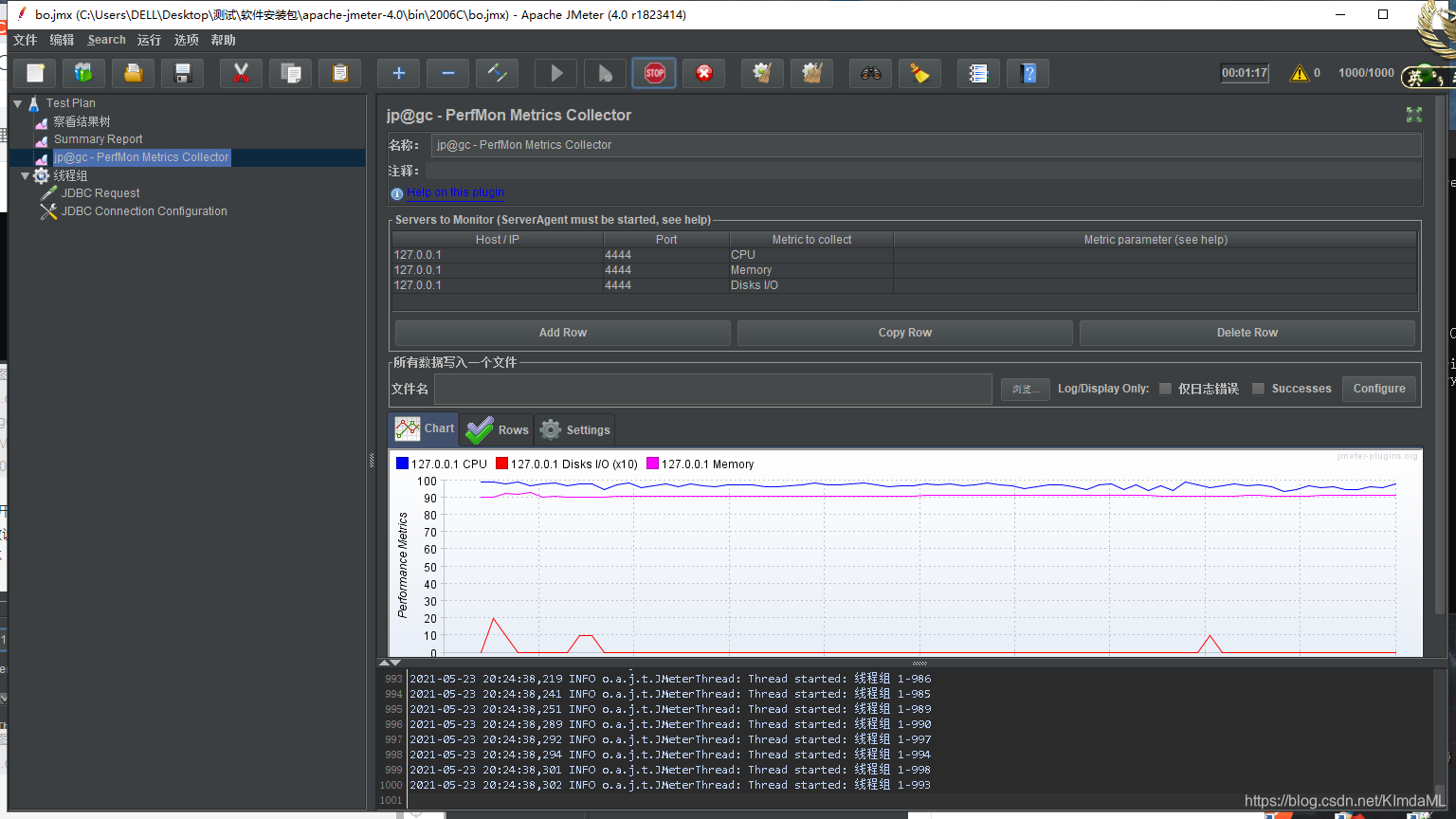Clear all results with double broom icon
The width and height of the screenshot is (1456, 819).
point(811,73)
